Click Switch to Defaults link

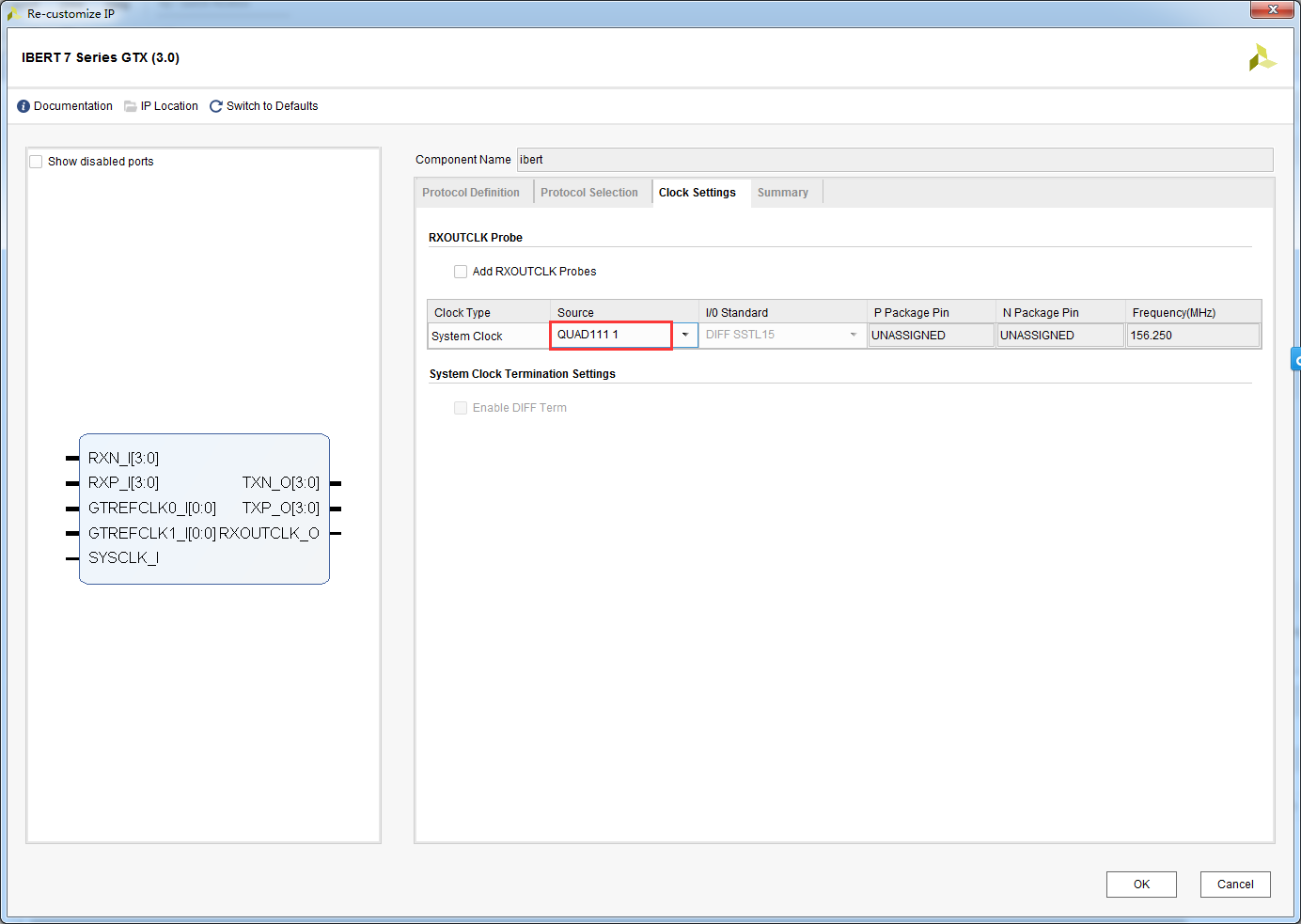coord(273,106)
